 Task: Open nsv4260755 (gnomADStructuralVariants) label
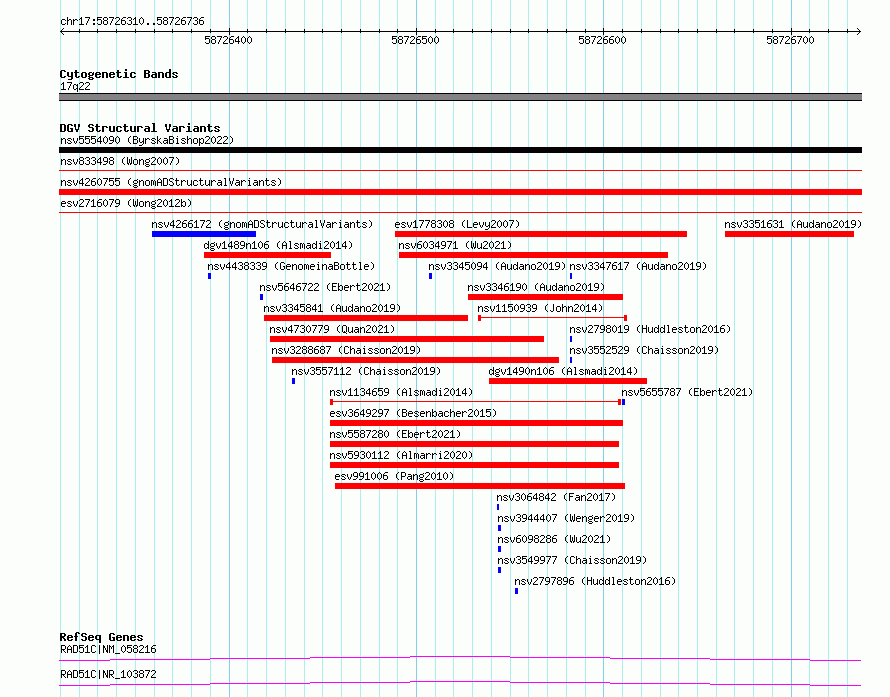point(171,182)
